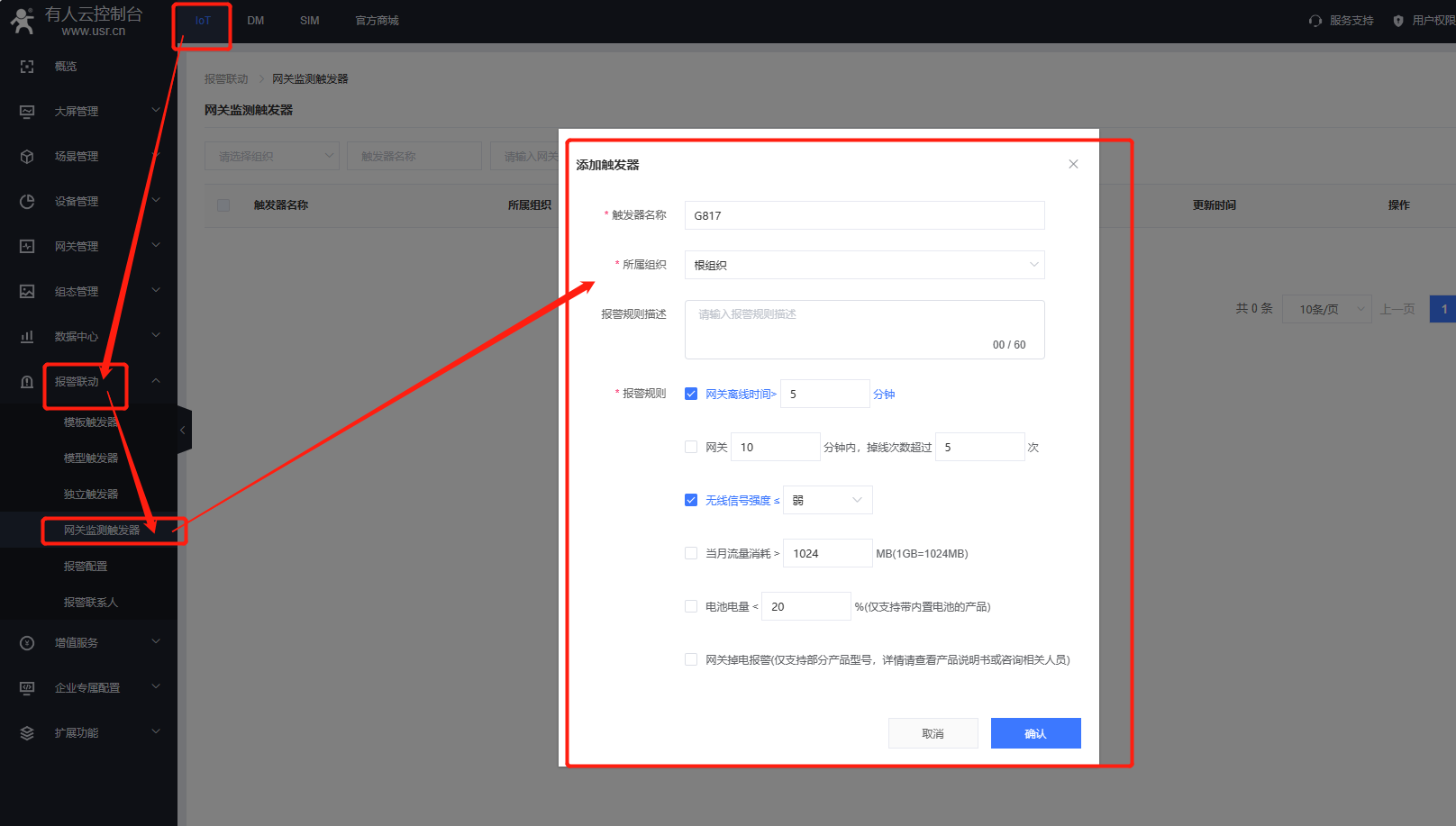Click the 概览 overview icon in sidebar
This screenshot has width=1456, height=826.
27,67
